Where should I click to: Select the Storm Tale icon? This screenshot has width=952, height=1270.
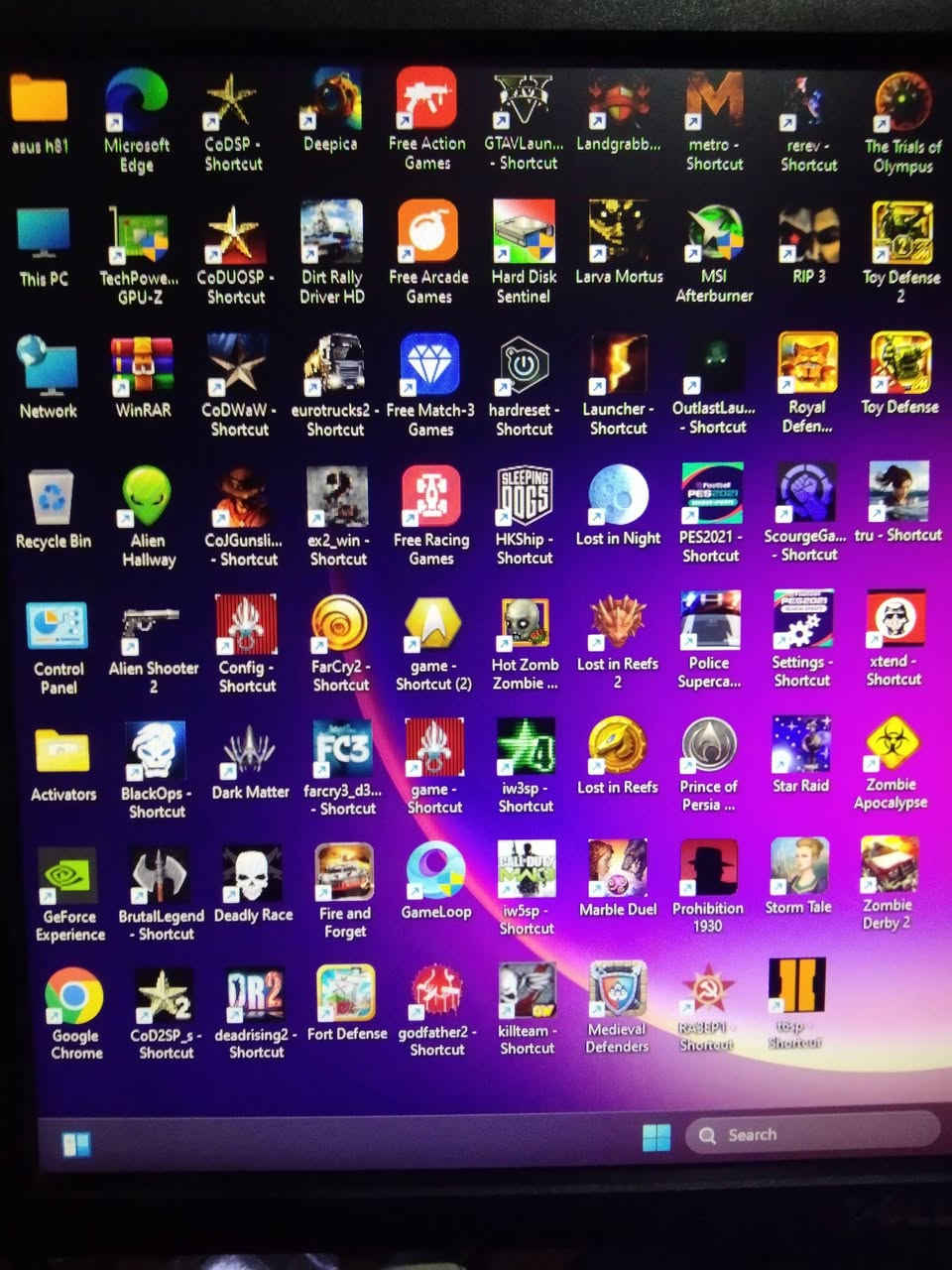point(798,866)
